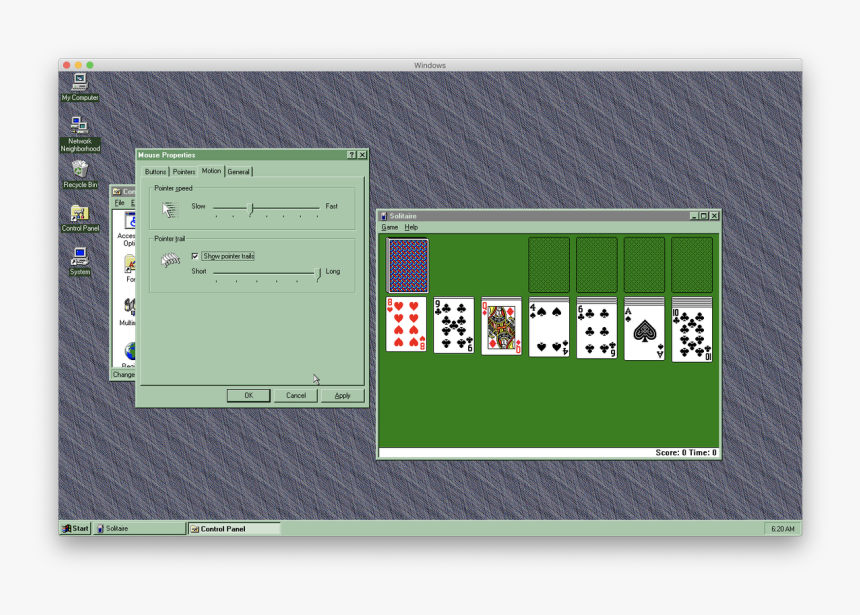Open the File menu in Control Panel

click(x=120, y=203)
